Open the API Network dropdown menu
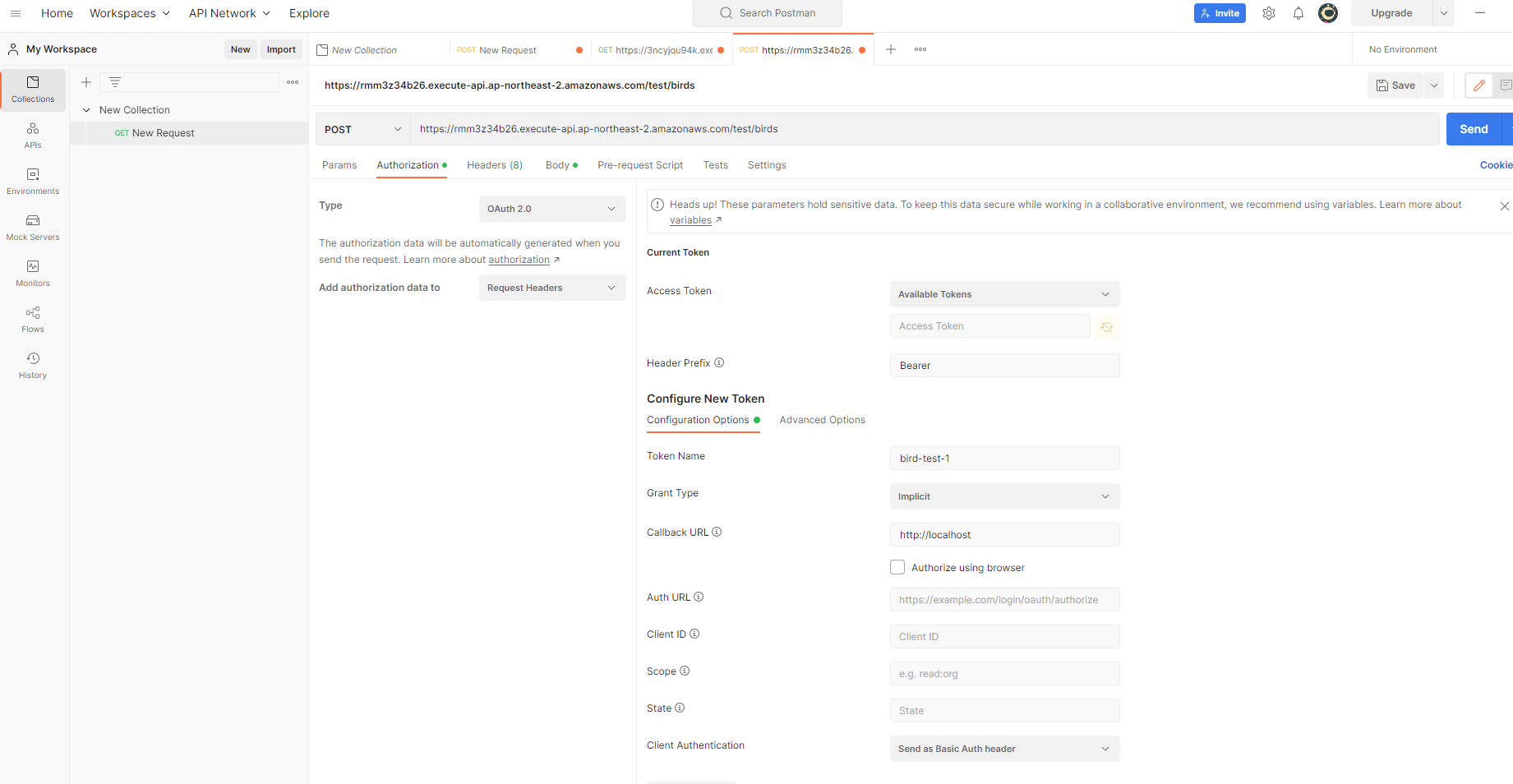 (229, 13)
